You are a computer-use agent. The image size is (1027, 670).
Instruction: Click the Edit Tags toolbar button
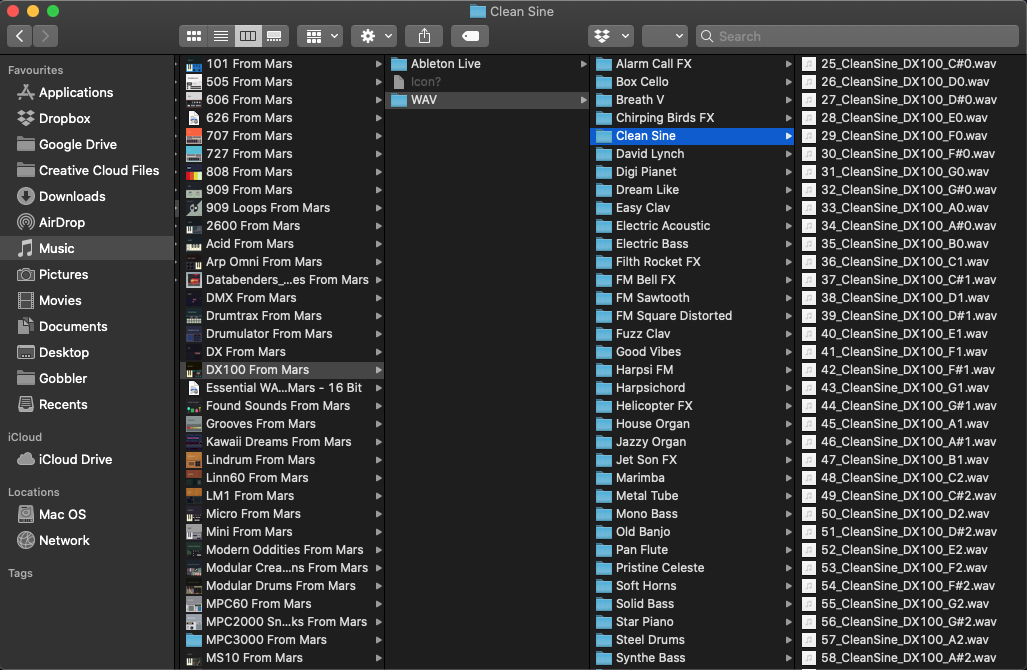[x=470, y=36]
